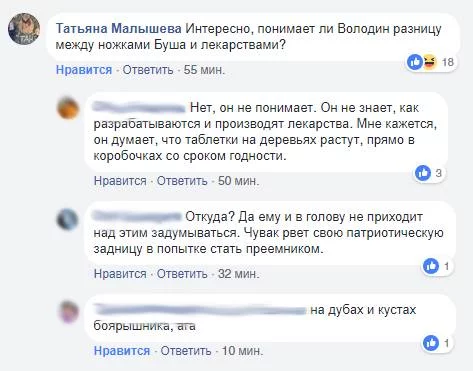Viewport: 473px width, 371px height.
Task: Reply to the 50 мин. comment
Action: [182, 181]
